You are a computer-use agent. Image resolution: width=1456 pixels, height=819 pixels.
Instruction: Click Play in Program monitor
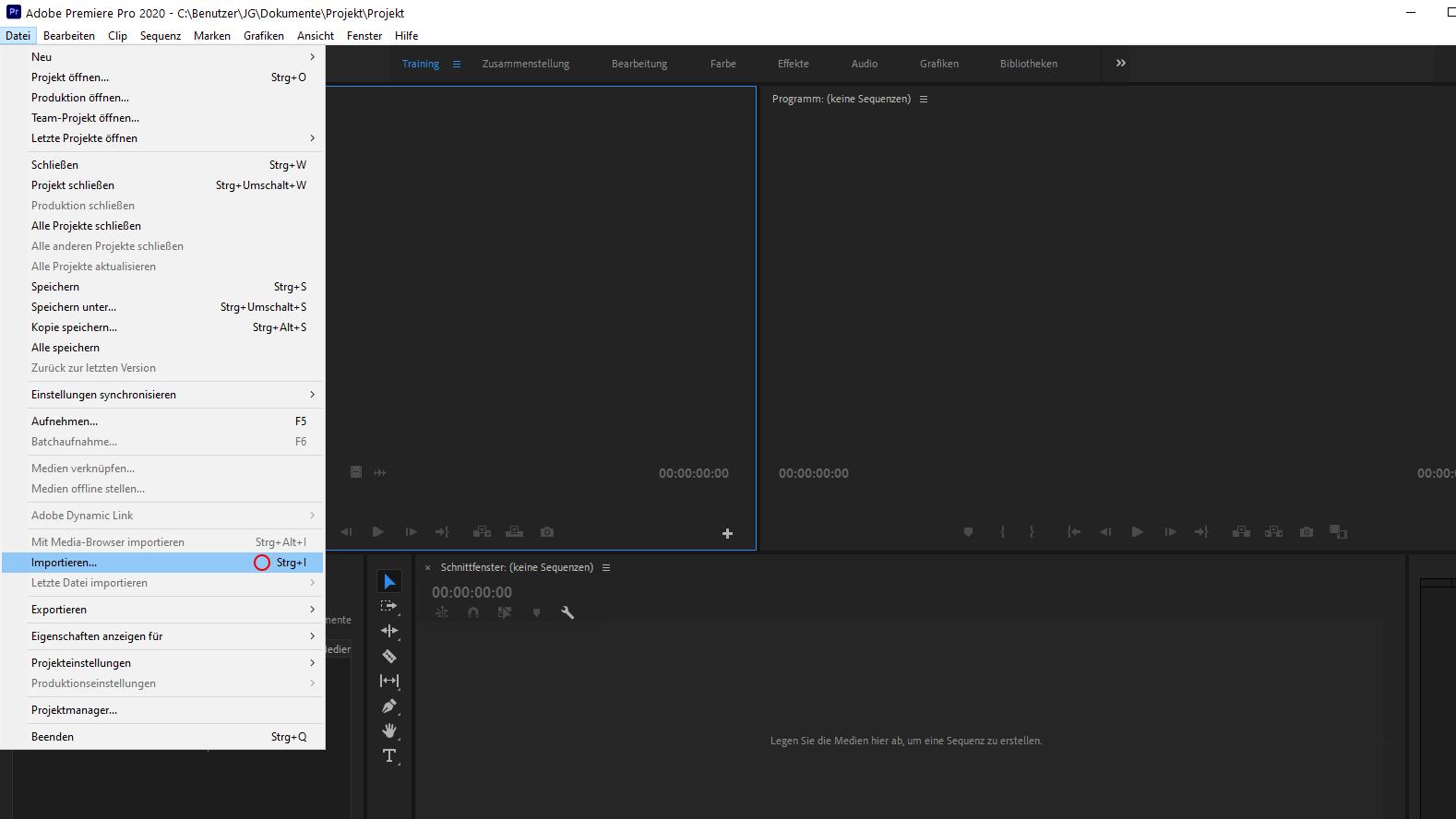pyautogui.click(x=1137, y=532)
